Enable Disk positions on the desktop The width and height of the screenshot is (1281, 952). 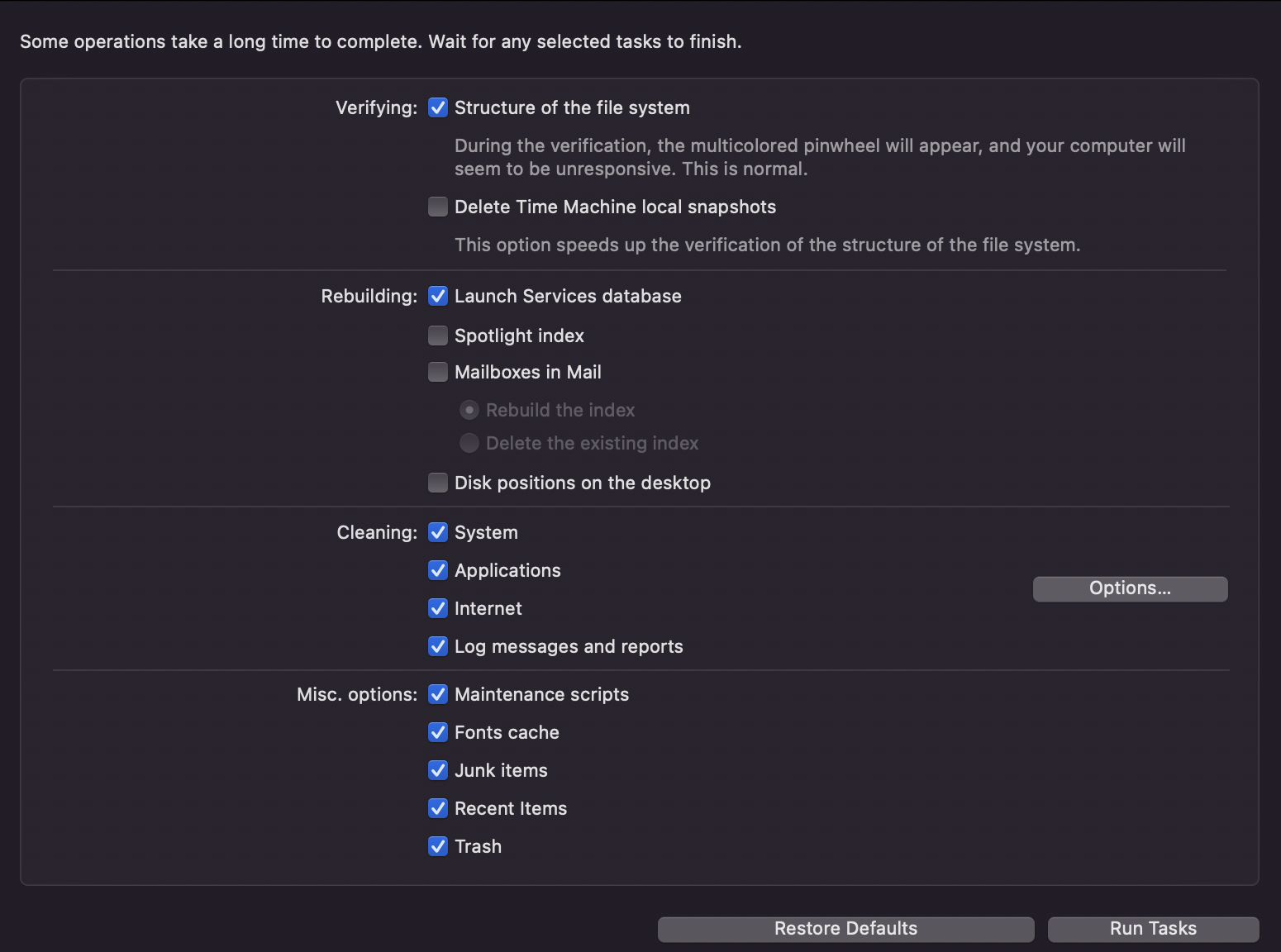[438, 483]
